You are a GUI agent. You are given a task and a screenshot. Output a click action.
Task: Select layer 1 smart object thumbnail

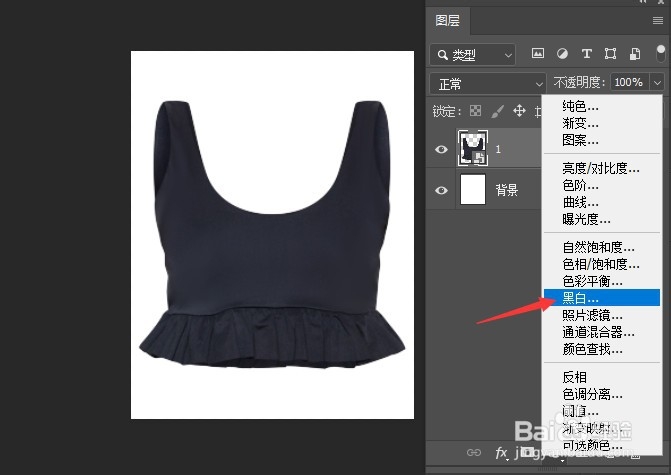(x=473, y=148)
